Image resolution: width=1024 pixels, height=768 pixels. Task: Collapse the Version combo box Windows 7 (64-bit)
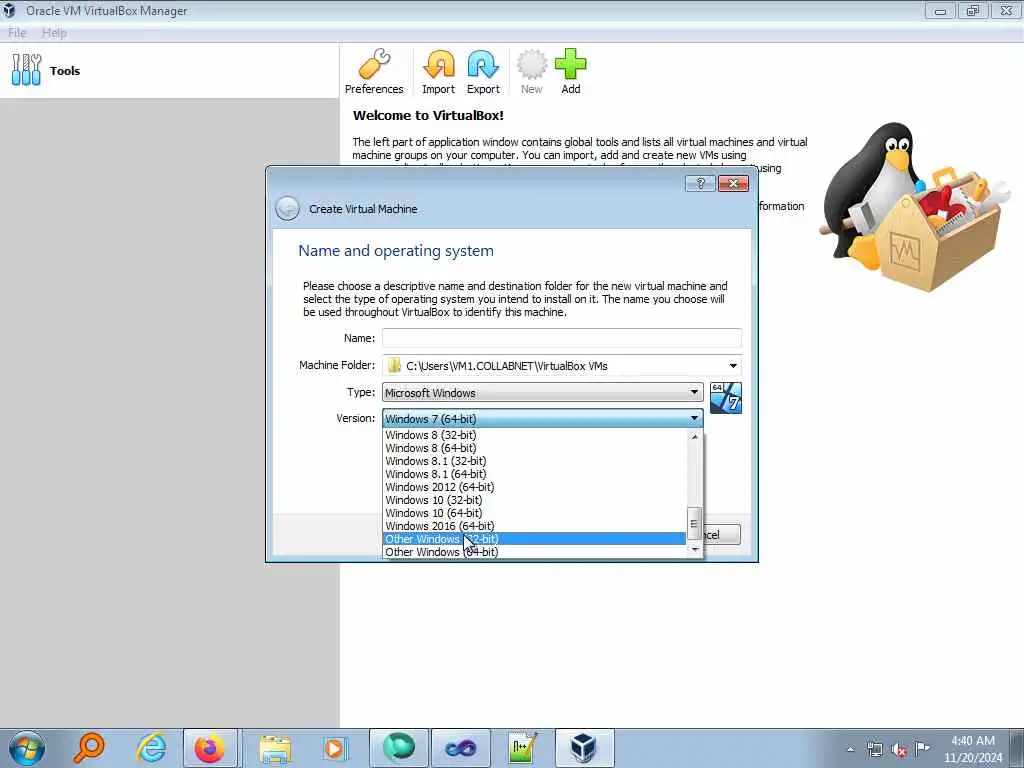pyautogui.click(x=542, y=419)
